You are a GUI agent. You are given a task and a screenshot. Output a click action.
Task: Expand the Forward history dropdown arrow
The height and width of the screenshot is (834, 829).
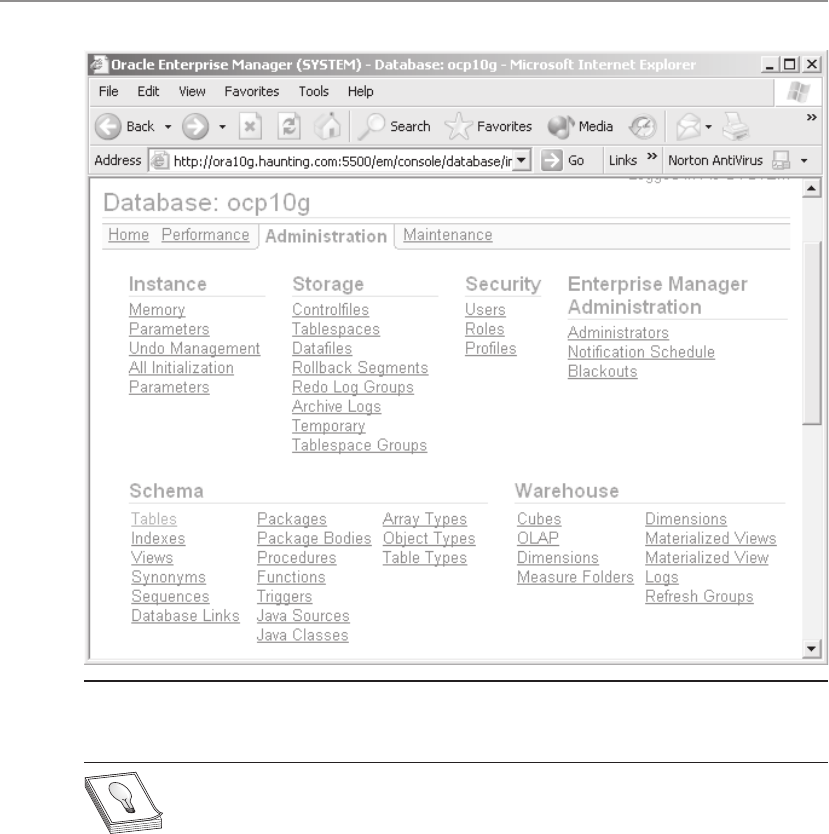pos(222,127)
